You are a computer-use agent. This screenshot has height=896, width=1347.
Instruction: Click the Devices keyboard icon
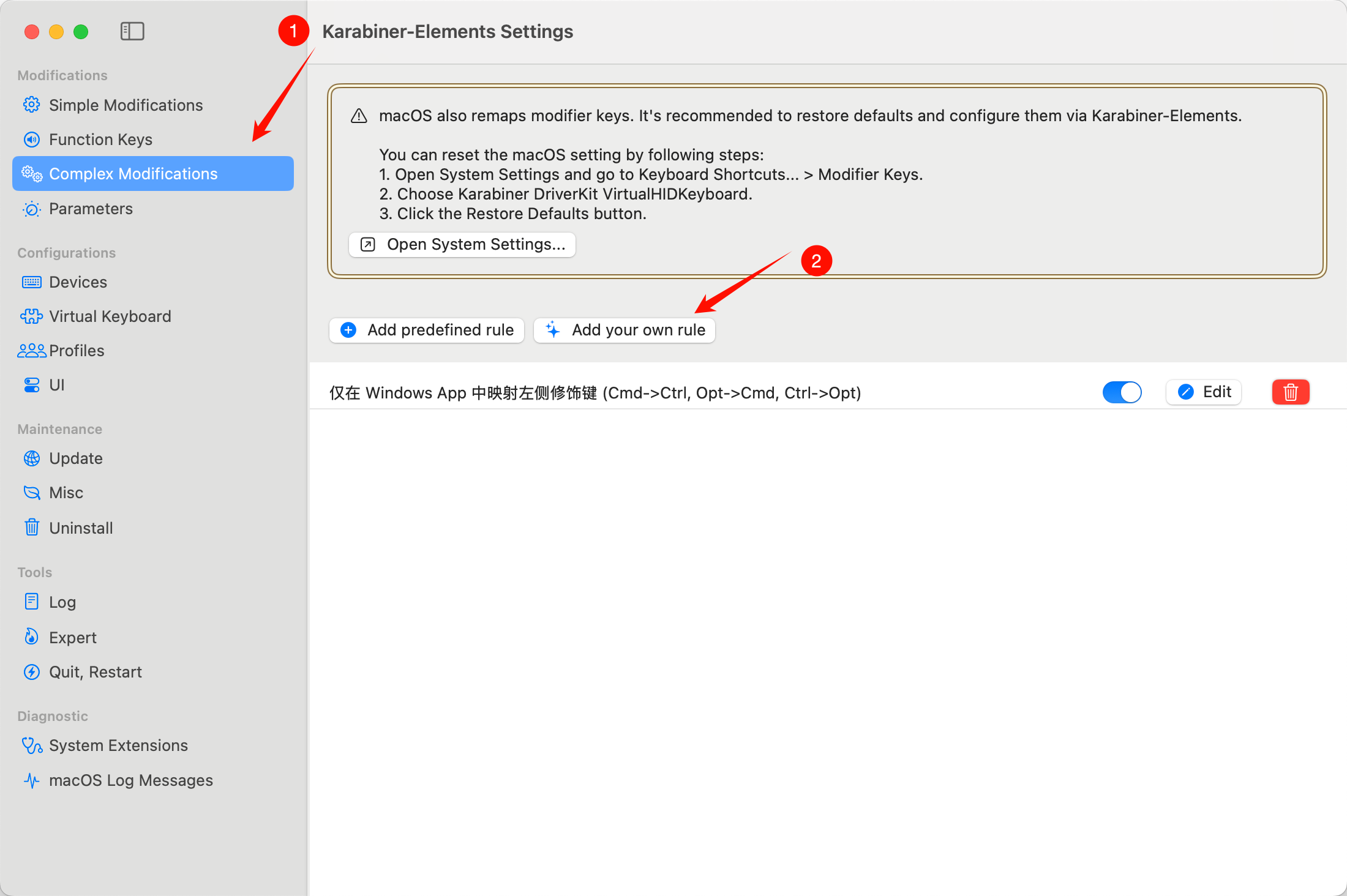32,282
